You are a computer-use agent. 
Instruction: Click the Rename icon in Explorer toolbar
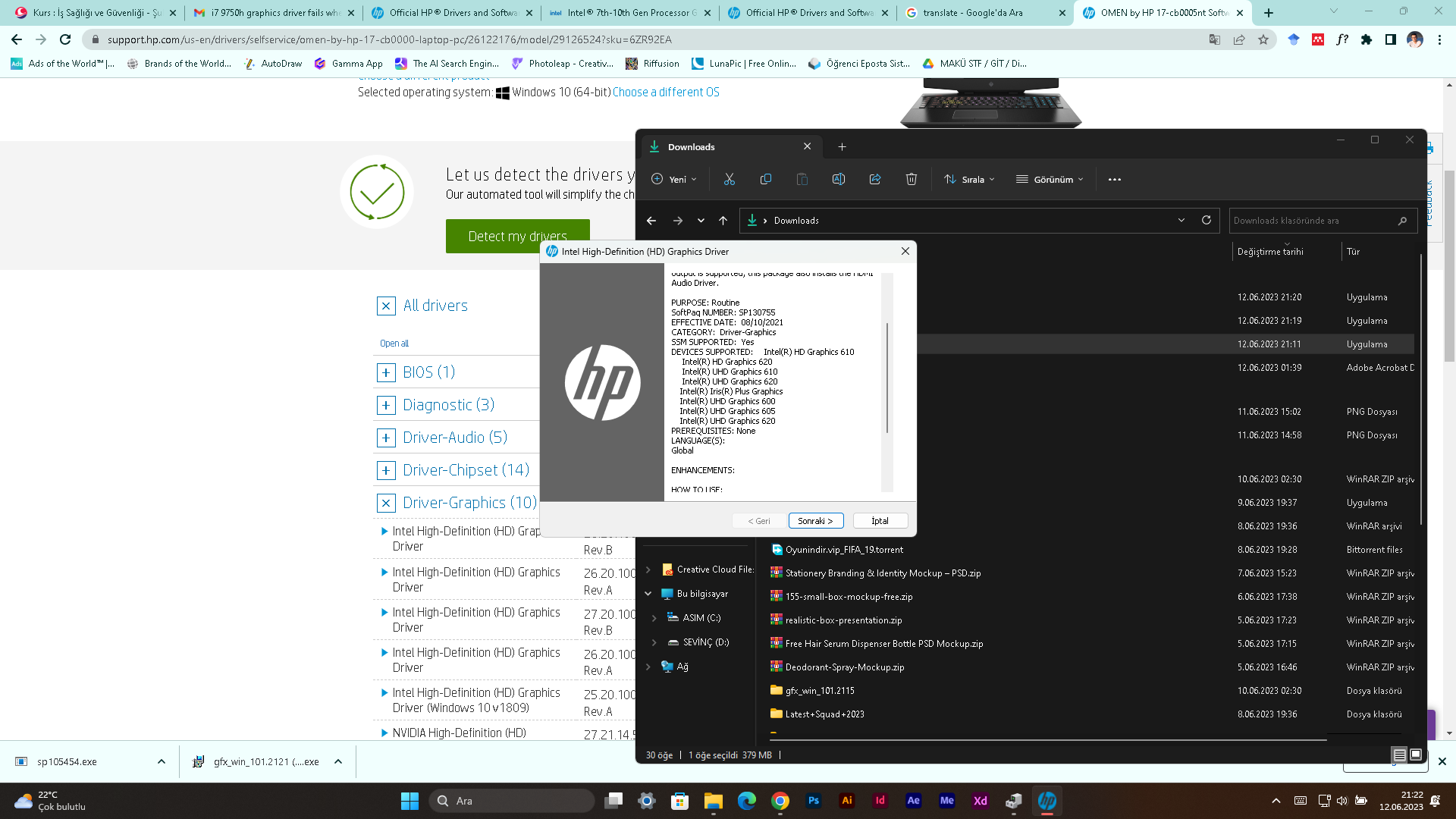(838, 180)
